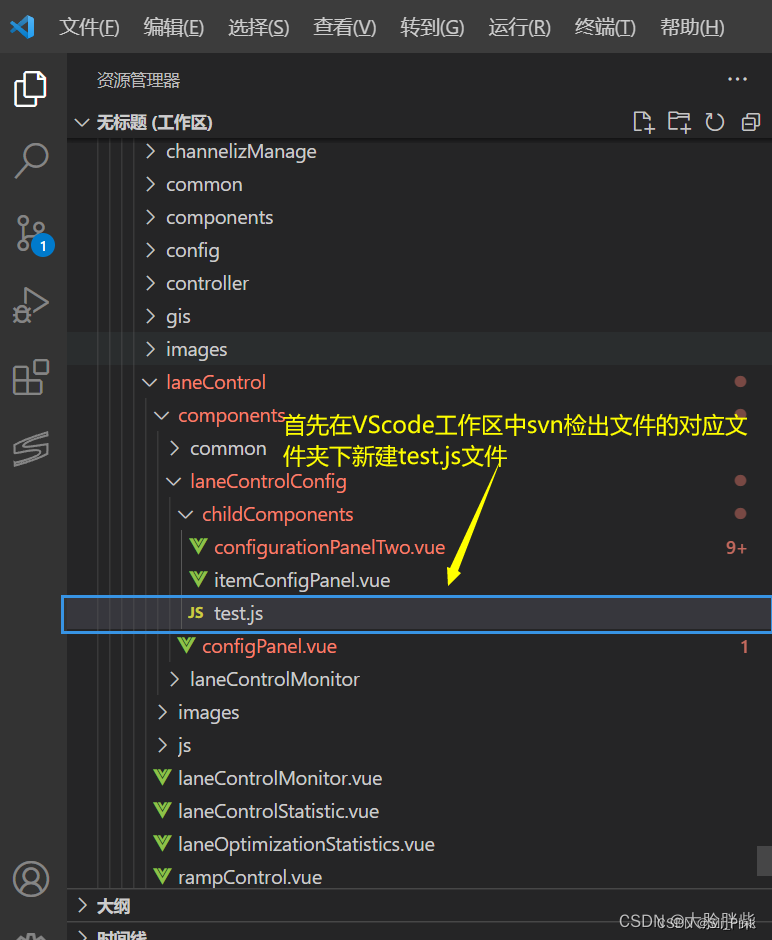
Task: Open the Search view icon
Action: (x=31, y=160)
